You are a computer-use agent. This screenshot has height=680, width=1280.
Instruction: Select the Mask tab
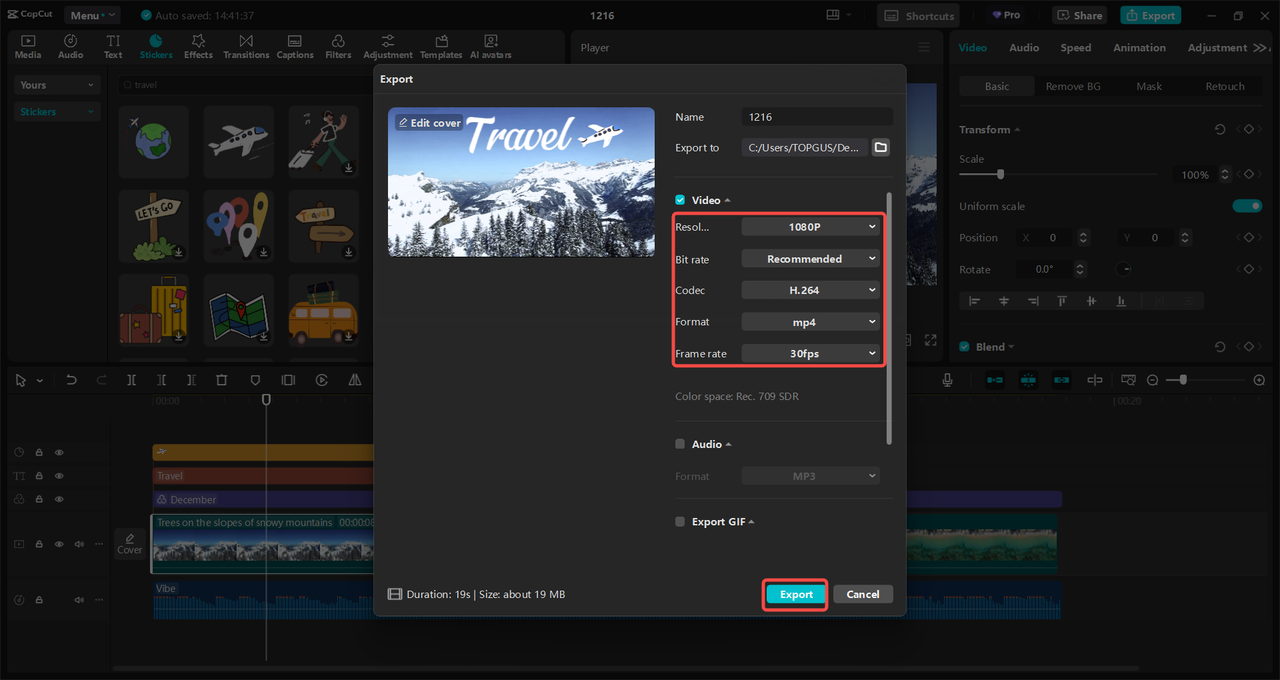1149,86
